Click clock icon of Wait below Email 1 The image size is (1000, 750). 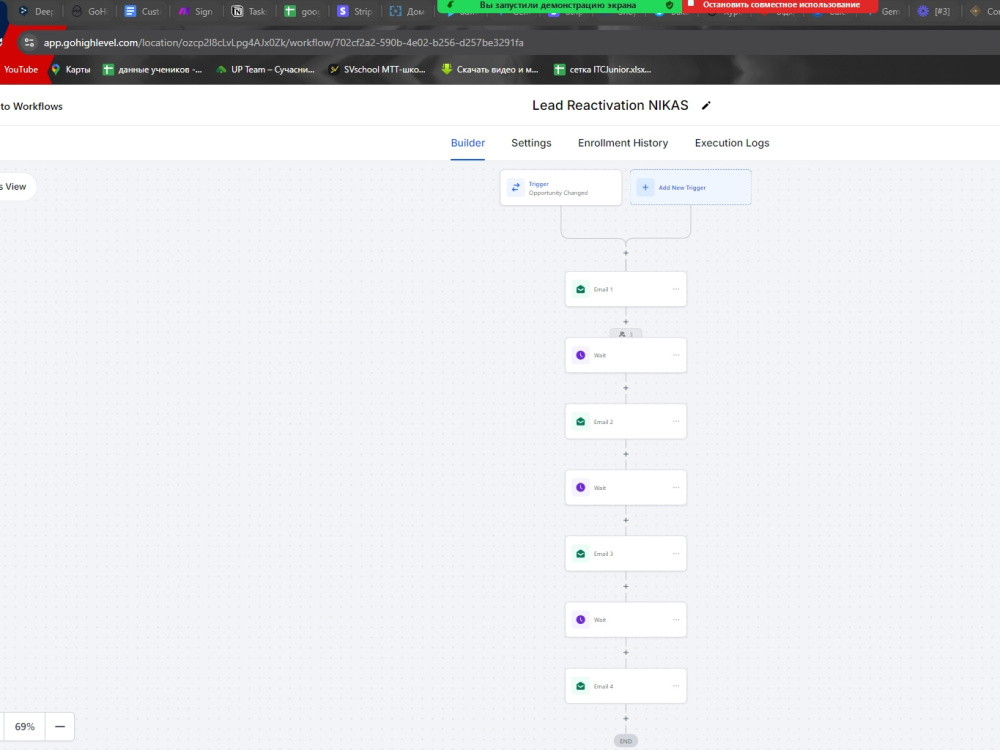click(x=580, y=355)
